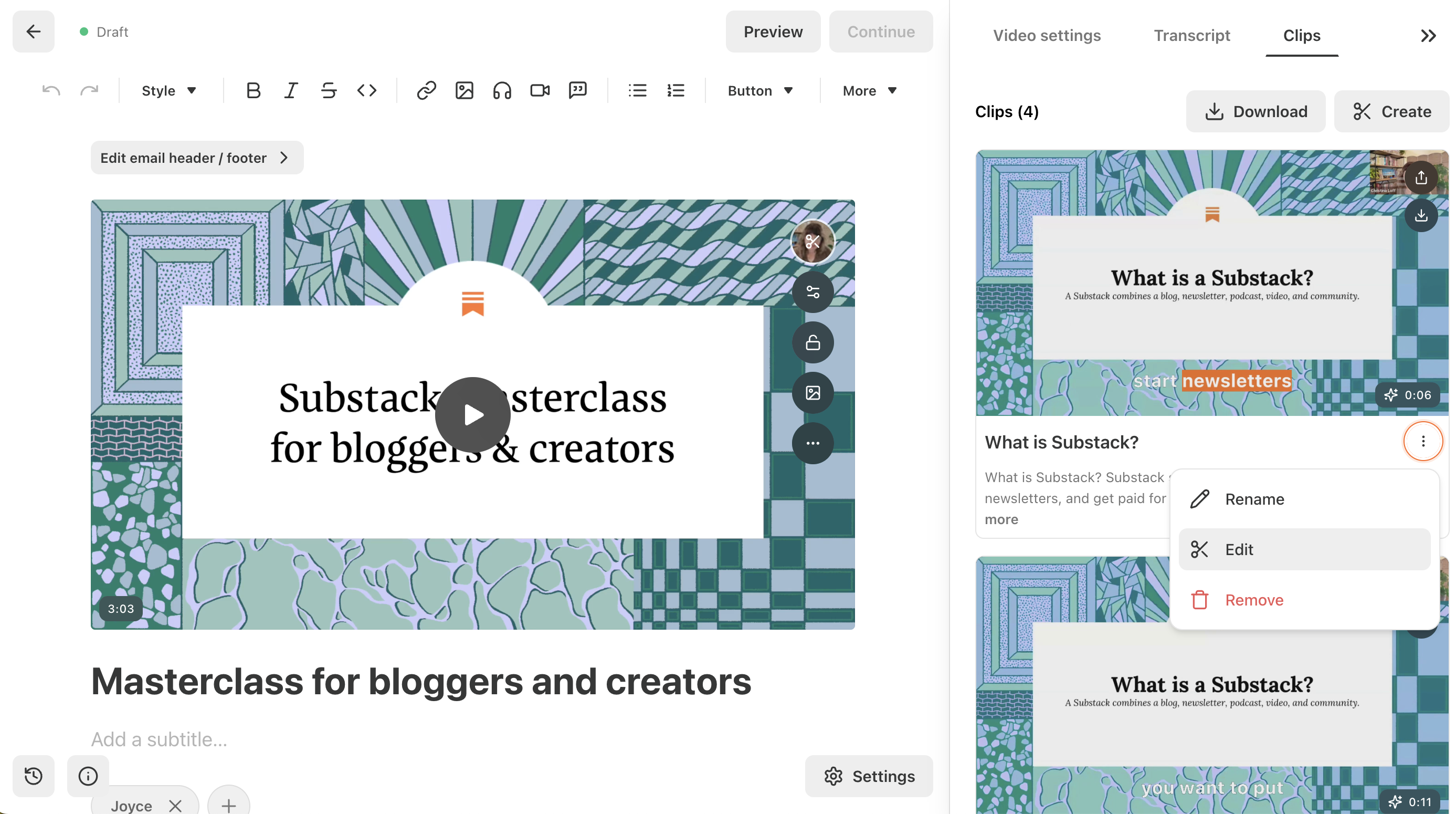Go back with the left arrow button
The image size is (1456, 814).
point(34,32)
